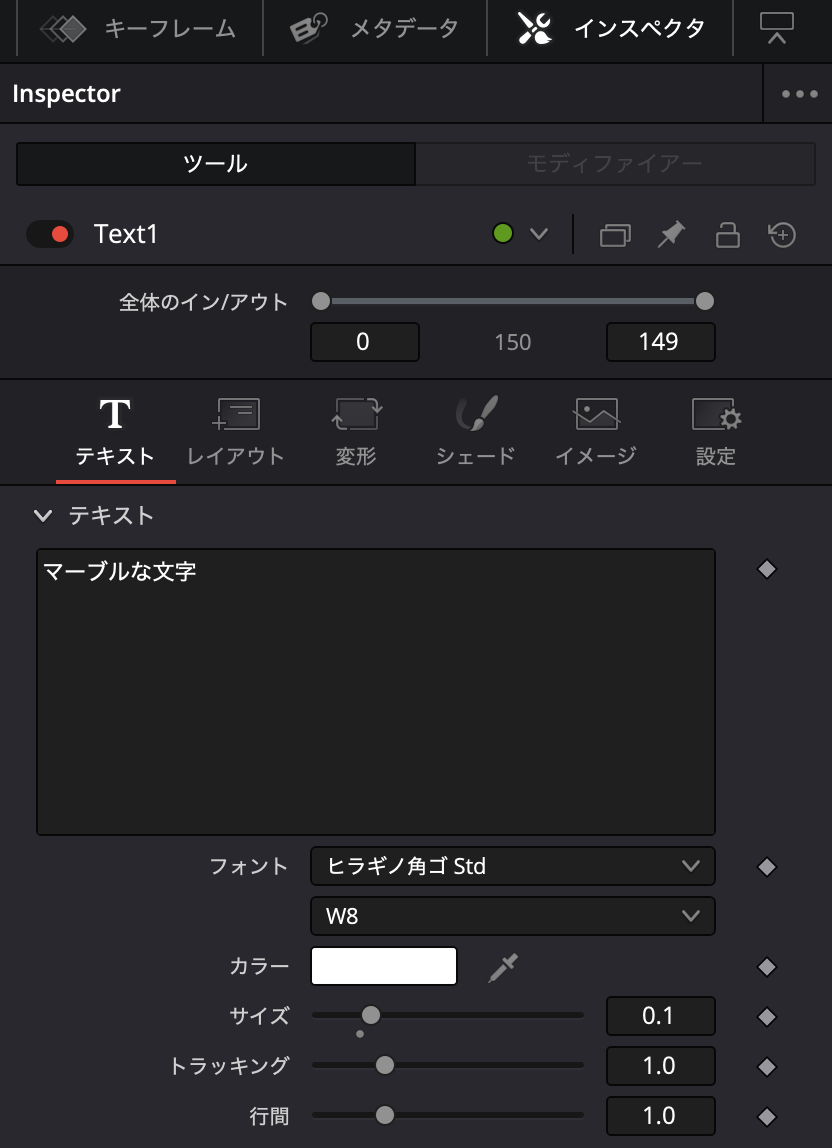Select the モディファイアー button
Image resolution: width=832 pixels, height=1148 pixels.
tap(616, 163)
